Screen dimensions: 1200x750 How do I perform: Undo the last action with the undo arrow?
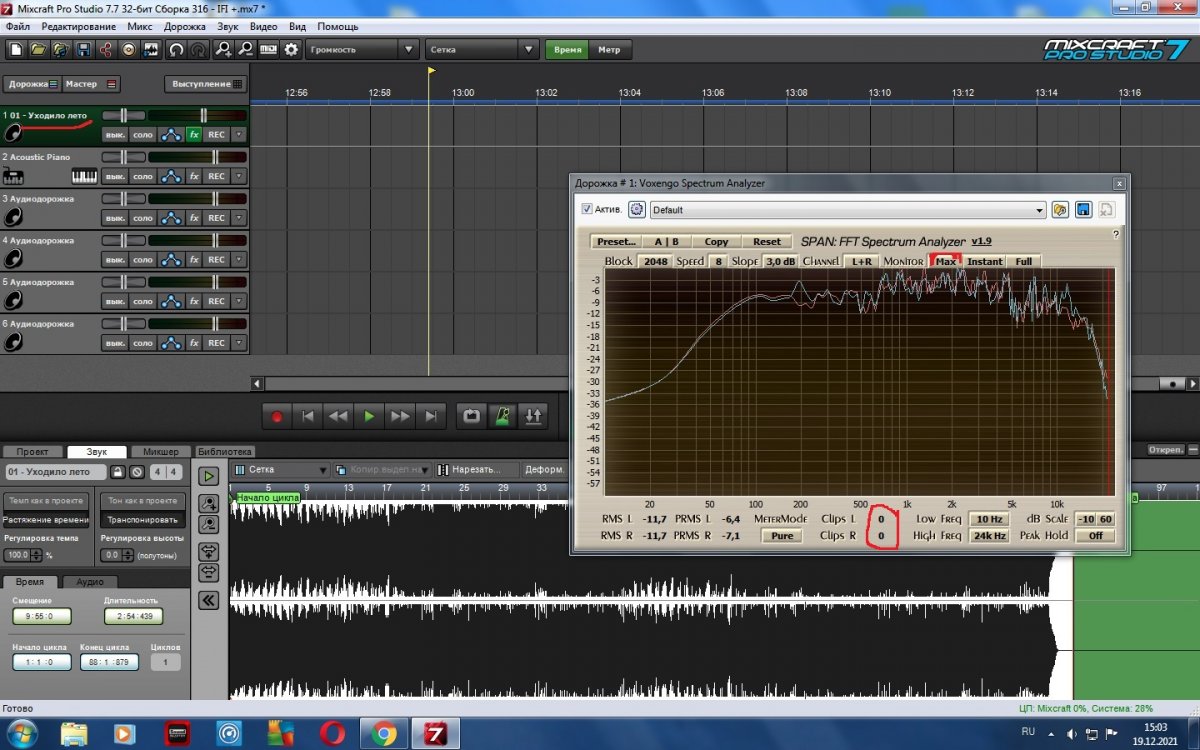point(176,49)
